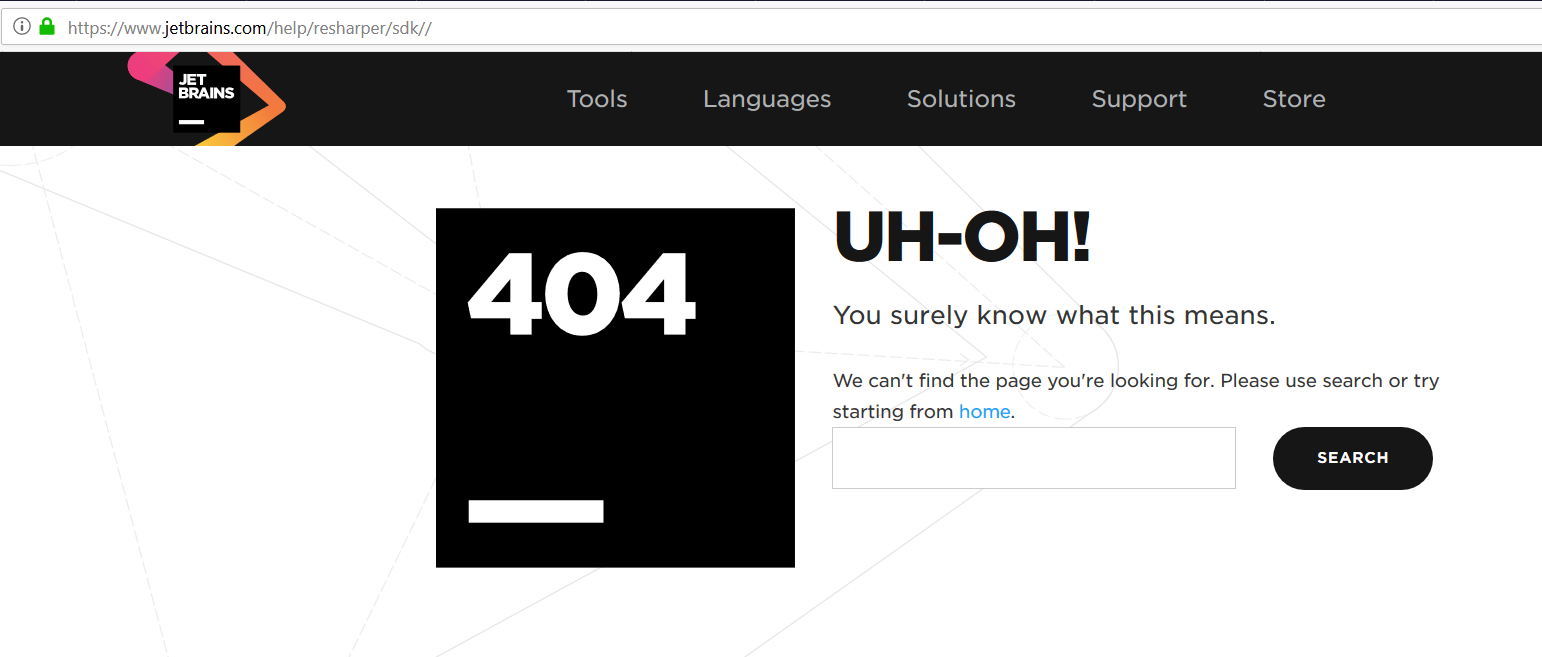
Task: Open the Tools menu
Action: (596, 99)
